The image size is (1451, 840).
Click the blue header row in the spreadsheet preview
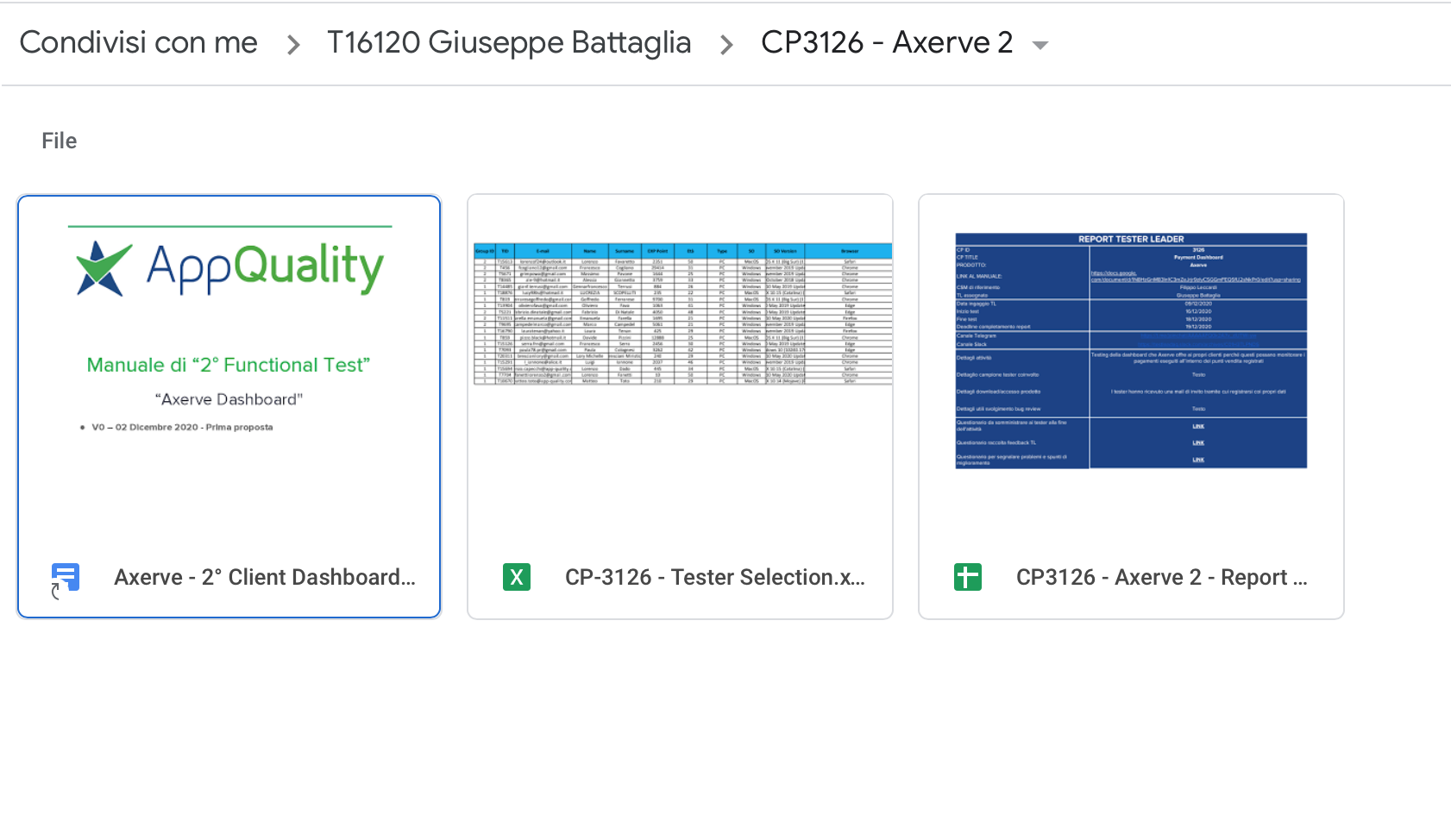[682, 251]
